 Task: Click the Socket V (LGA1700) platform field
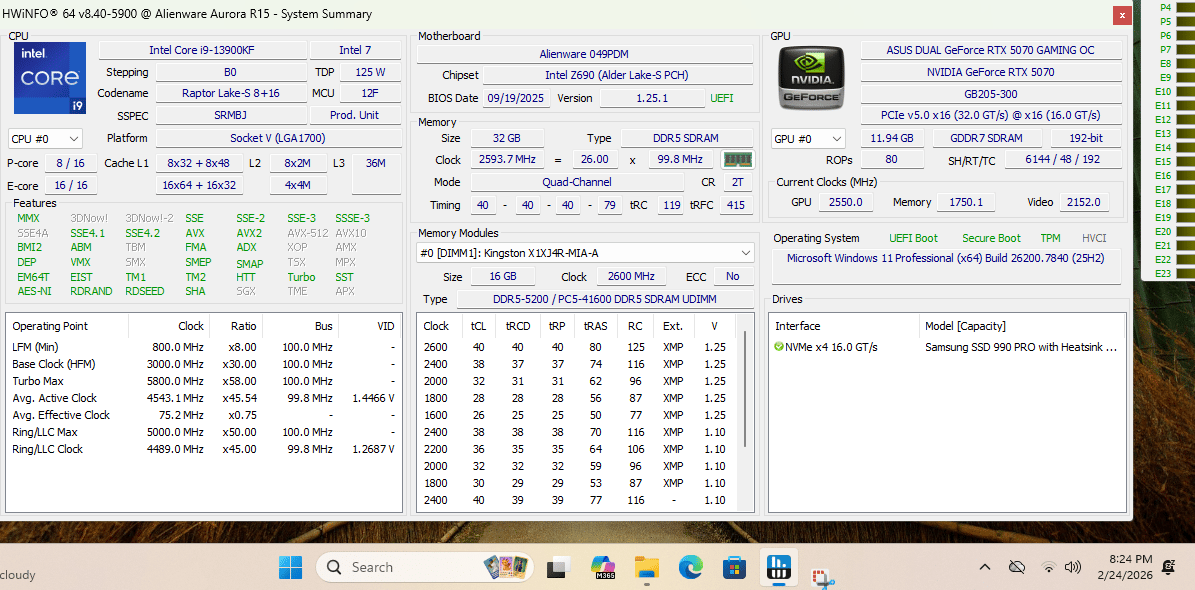[x=279, y=138]
